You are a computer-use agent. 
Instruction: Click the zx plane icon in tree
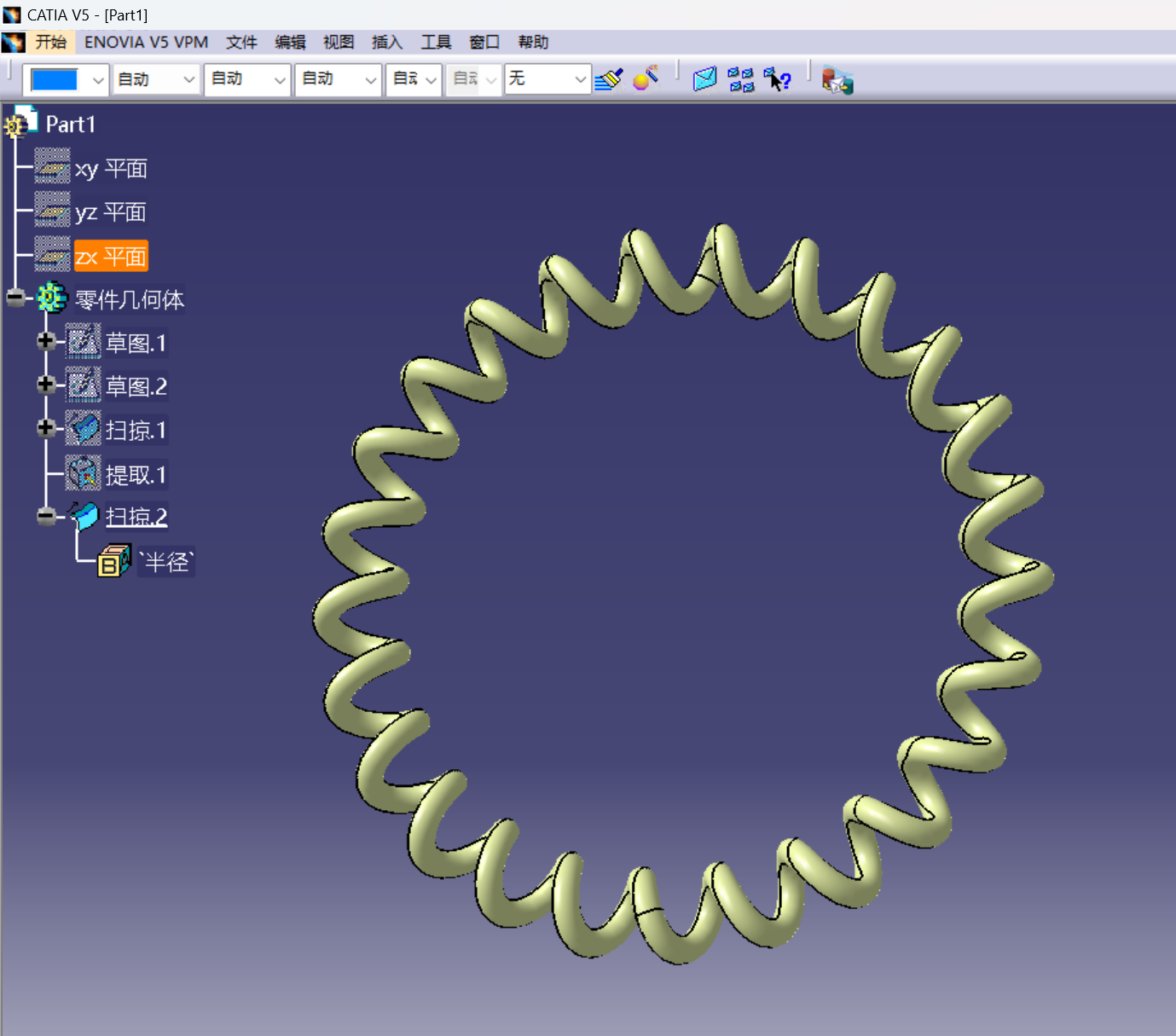[x=52, y=255]
